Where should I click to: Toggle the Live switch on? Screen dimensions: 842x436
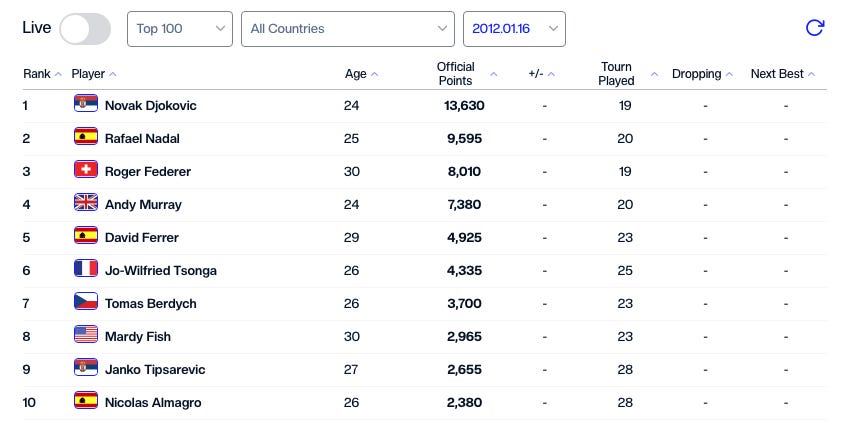tap(85, 29)
